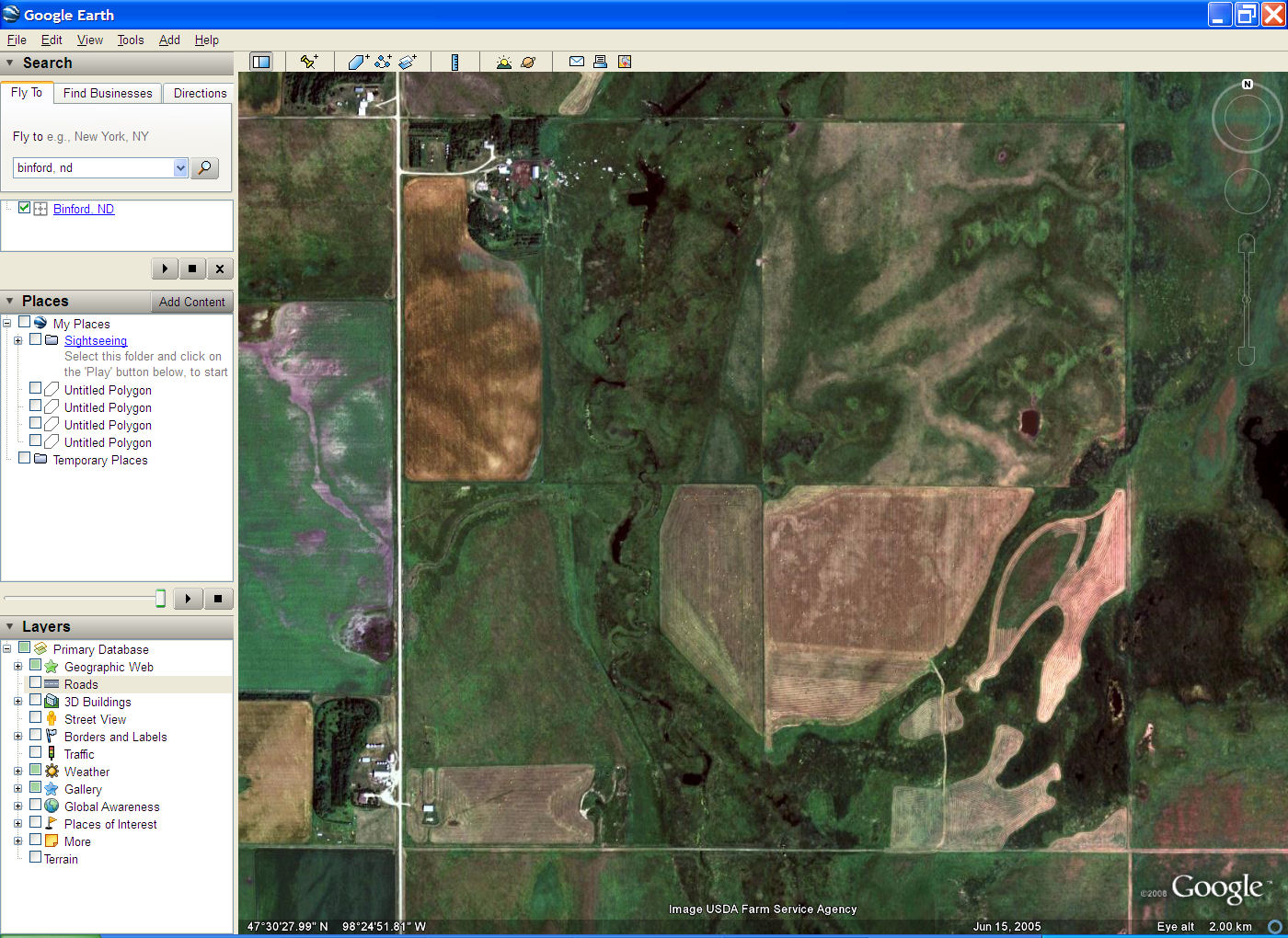Screen dimensions: 1288x938
Task: Check the My Places checkbox
Action: pyautogui.click(x=25, y=323)
